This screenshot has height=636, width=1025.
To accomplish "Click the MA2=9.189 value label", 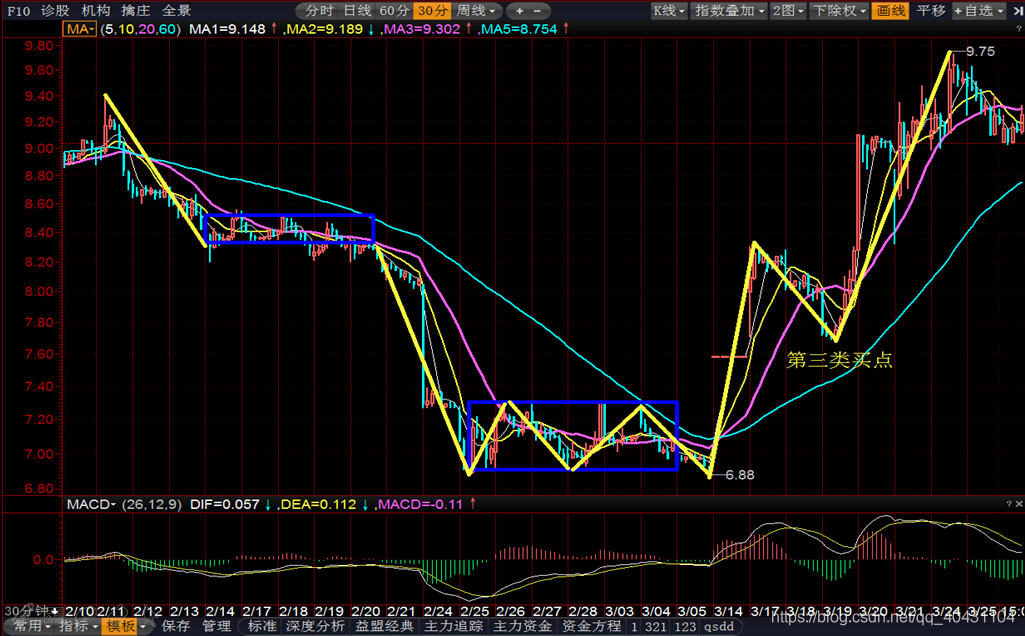I will click(x=325, y=29).
